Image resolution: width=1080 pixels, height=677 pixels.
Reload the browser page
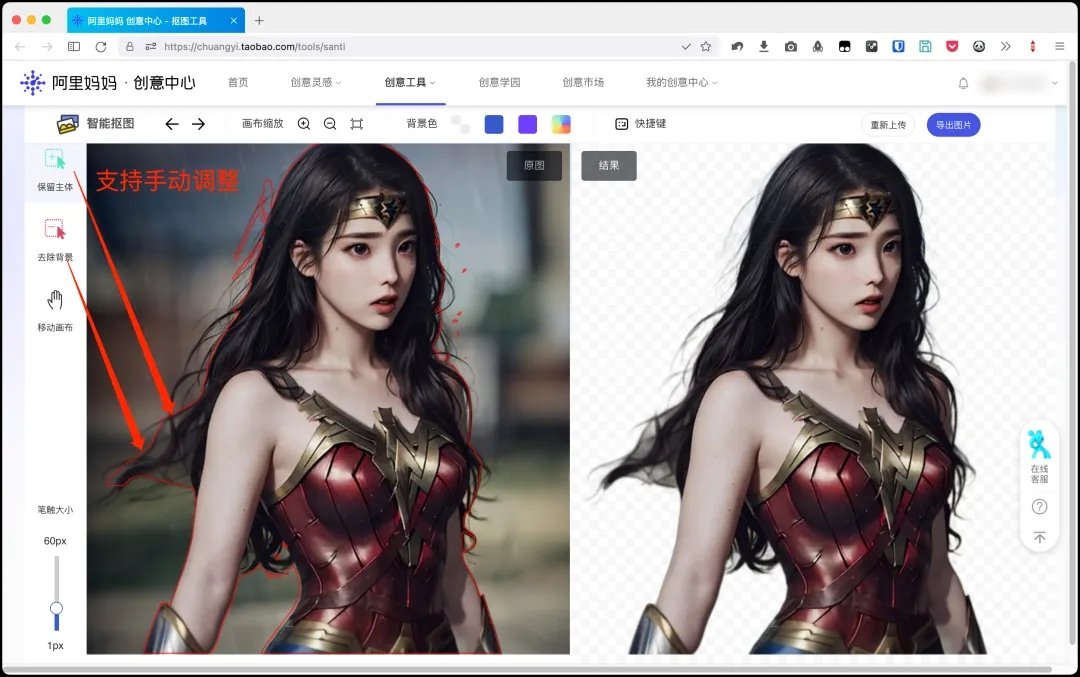101,47
